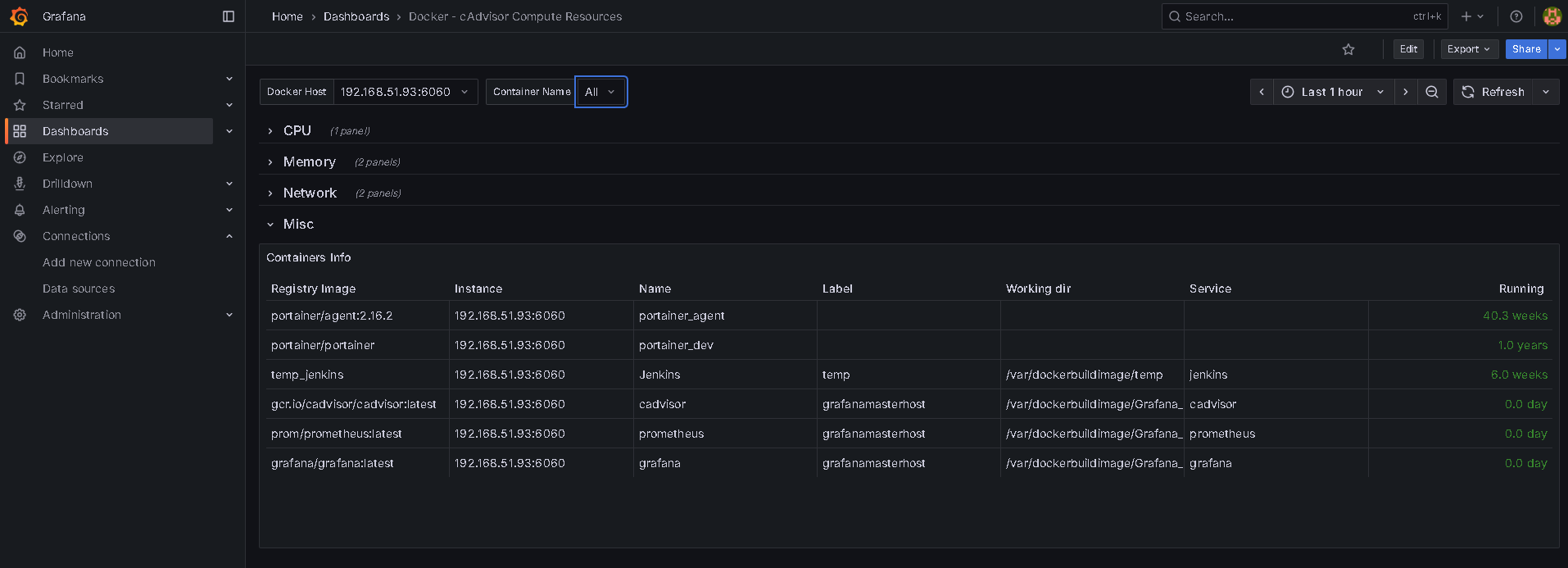Screen dimensions: 1568x568
Task: Open the Share options arrow dropdown
Action: tap(1557, 49)
